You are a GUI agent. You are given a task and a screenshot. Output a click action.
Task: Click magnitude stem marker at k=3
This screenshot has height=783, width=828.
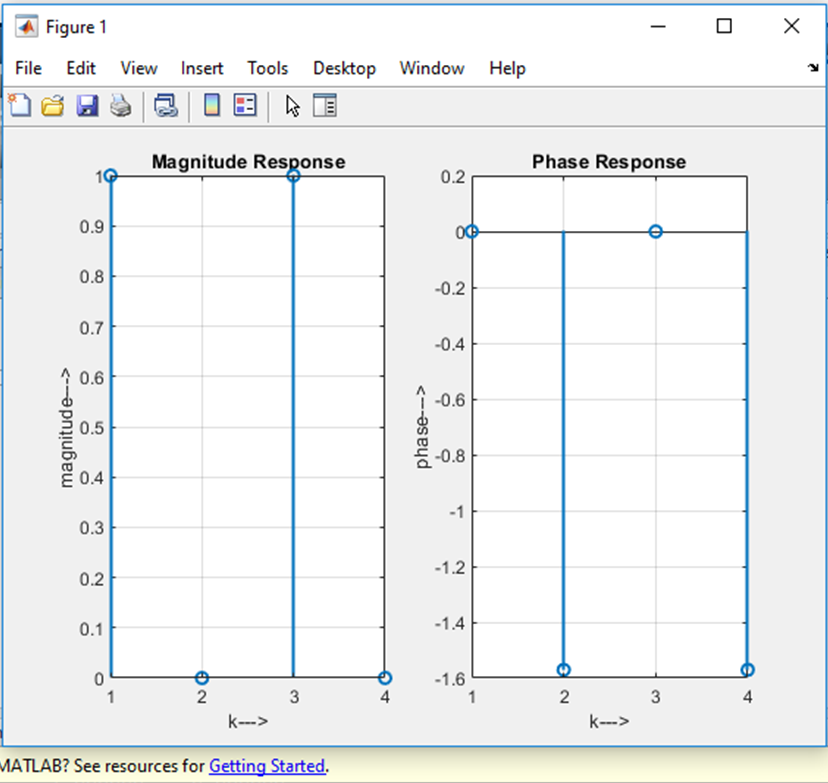(x=294, y=176)
